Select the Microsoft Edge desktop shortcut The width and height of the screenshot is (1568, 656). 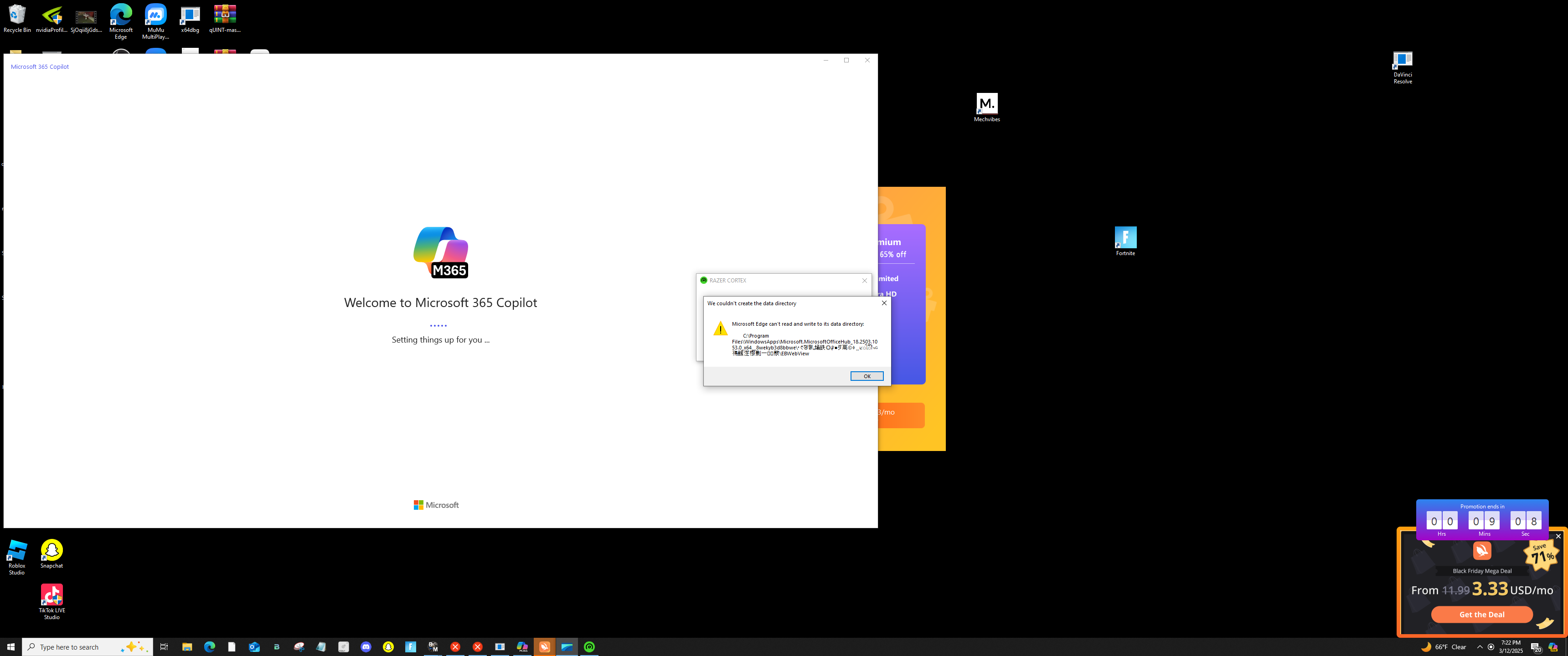(x=121, y=21)
